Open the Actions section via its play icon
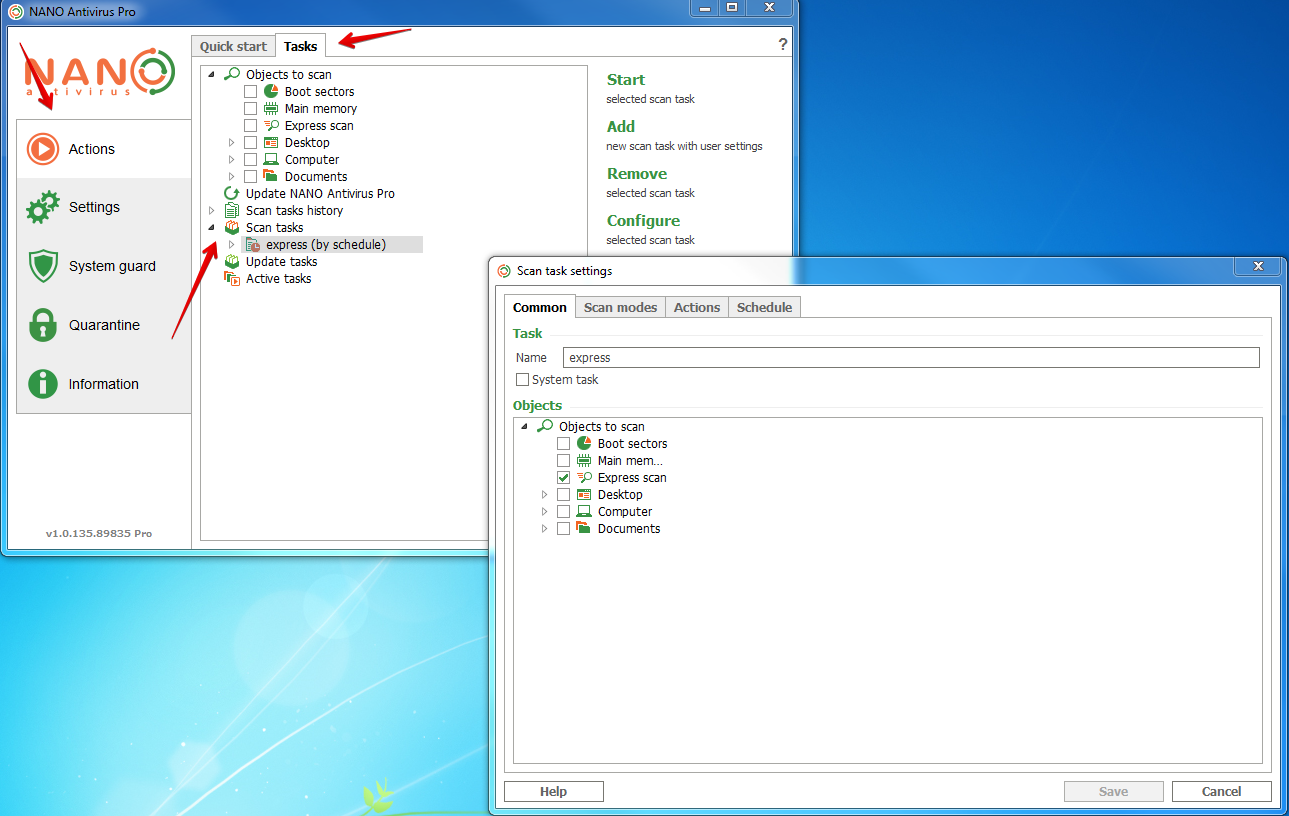1289x816 pixels. (x=43, y=149)
